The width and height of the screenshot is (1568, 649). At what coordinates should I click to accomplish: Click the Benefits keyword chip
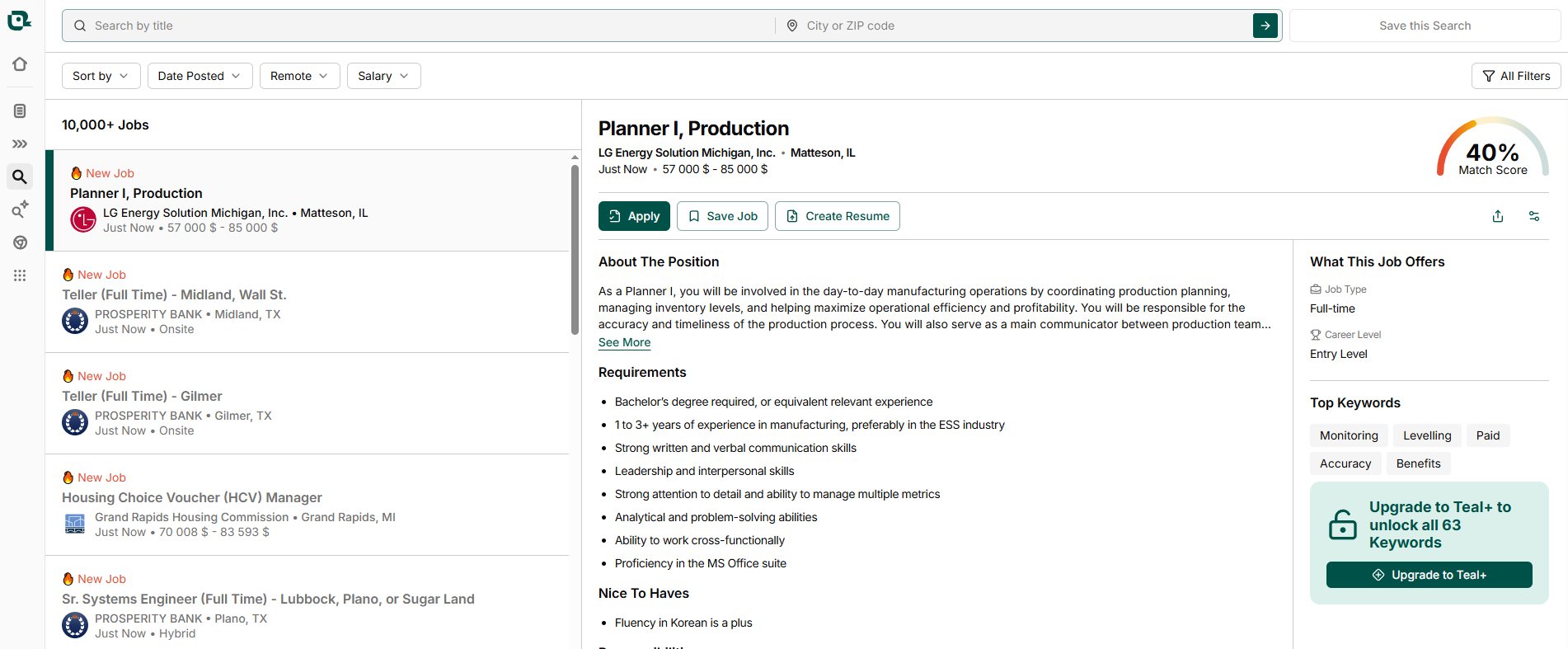[x=1418, y=463]
